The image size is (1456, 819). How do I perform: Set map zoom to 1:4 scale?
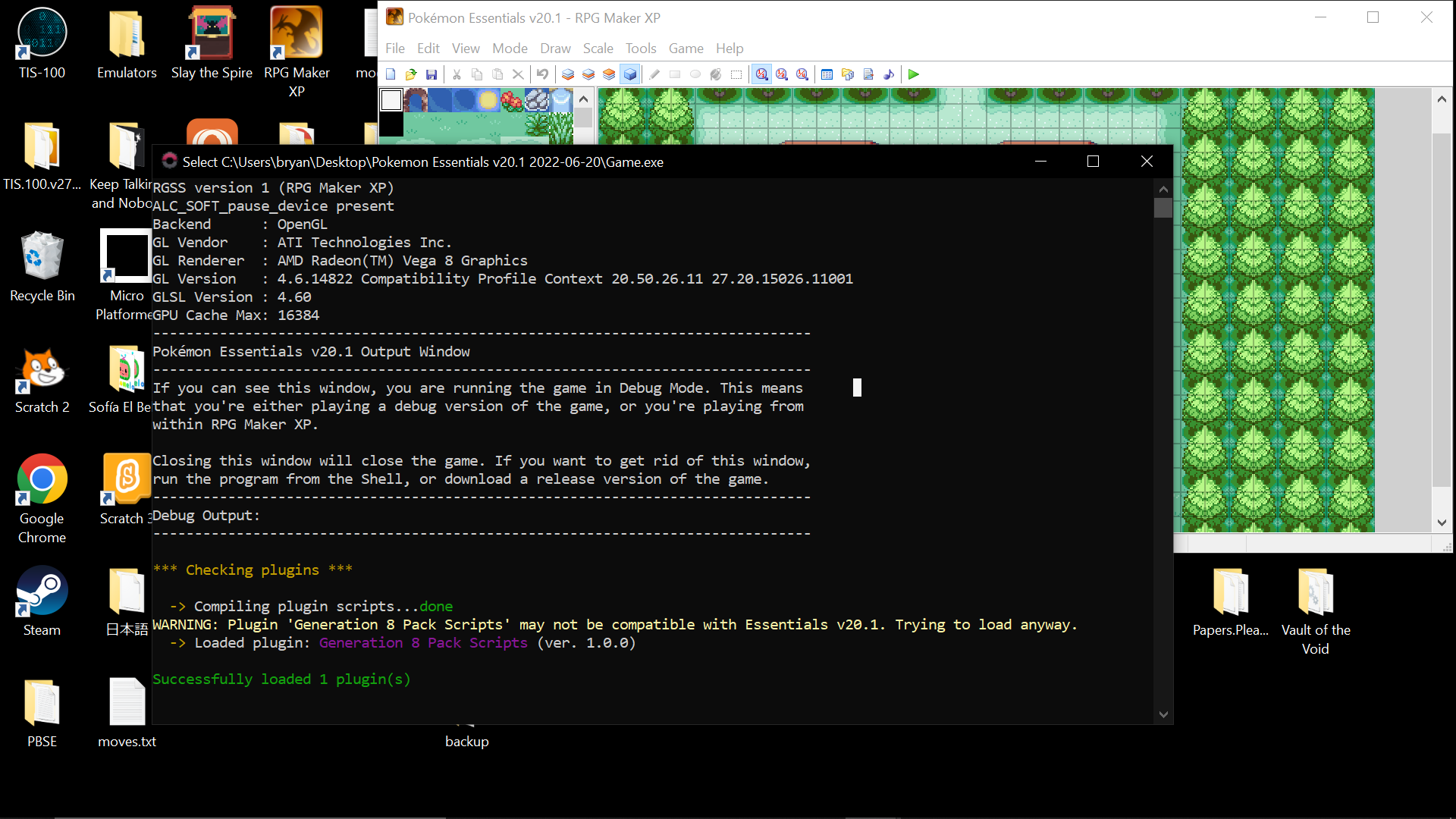tap(802, 74)
